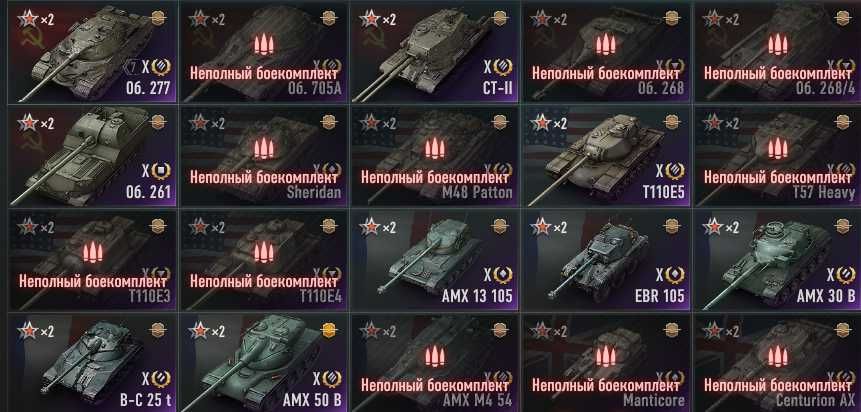
Task: Click the incomplete ammo shells icon on Sheridan
Action: pos(264,149)
